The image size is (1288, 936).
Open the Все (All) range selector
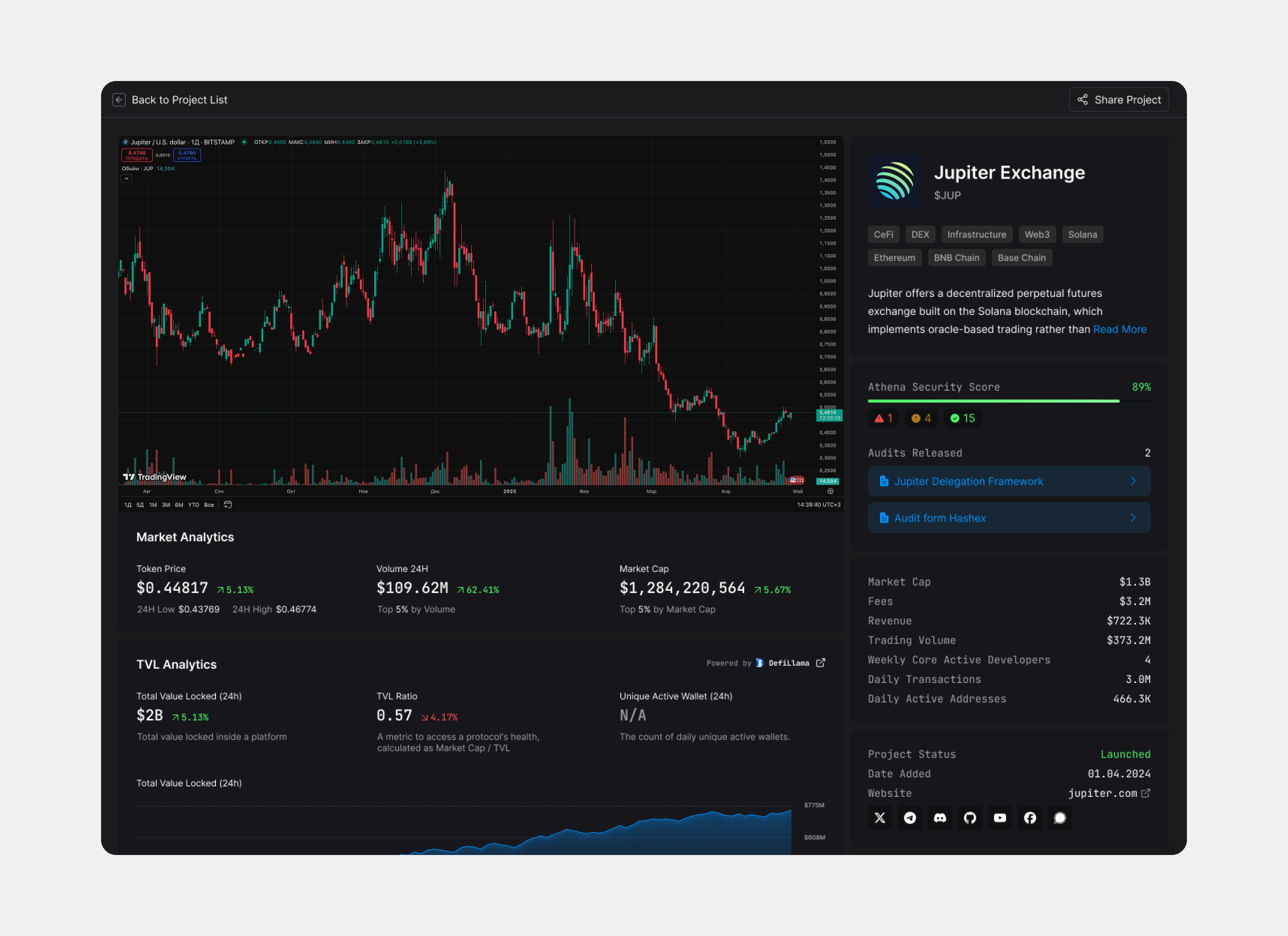[209, 504]
